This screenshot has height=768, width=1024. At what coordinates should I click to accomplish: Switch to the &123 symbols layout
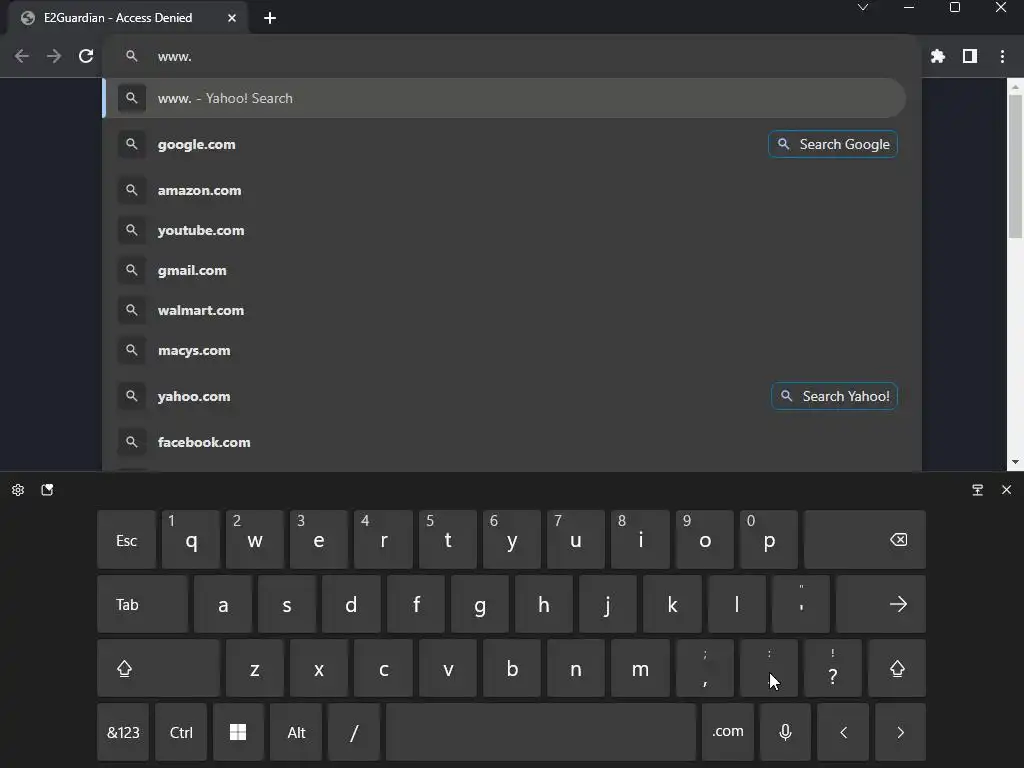click(x=123, y=732)
